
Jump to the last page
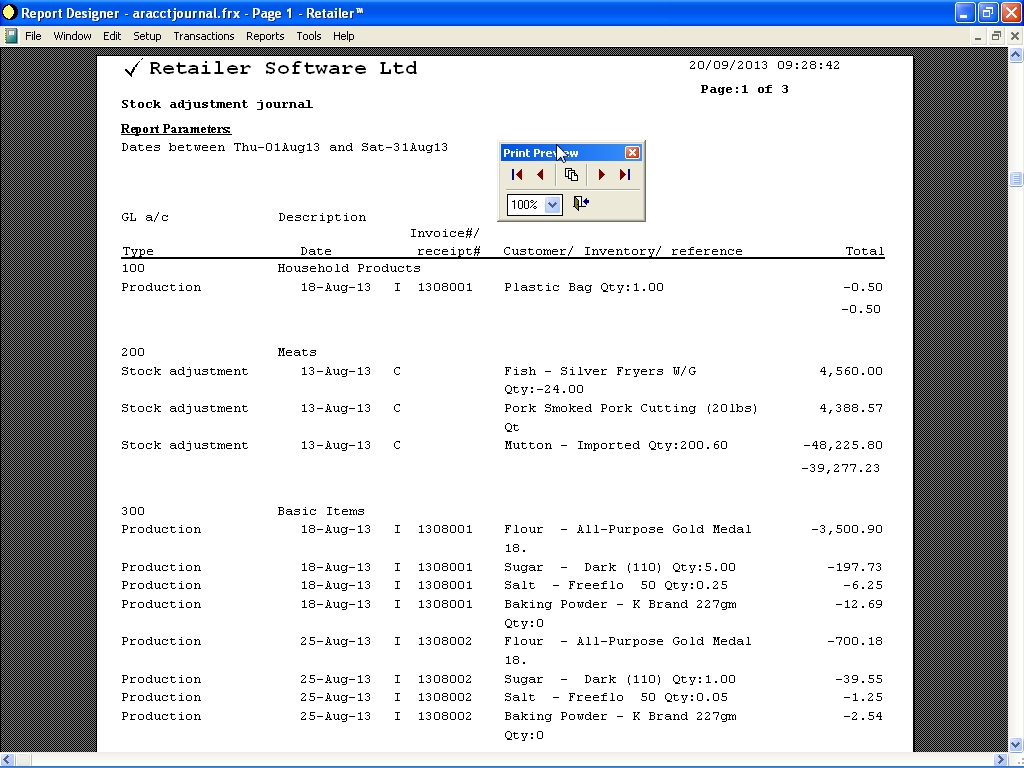[625, 175]
